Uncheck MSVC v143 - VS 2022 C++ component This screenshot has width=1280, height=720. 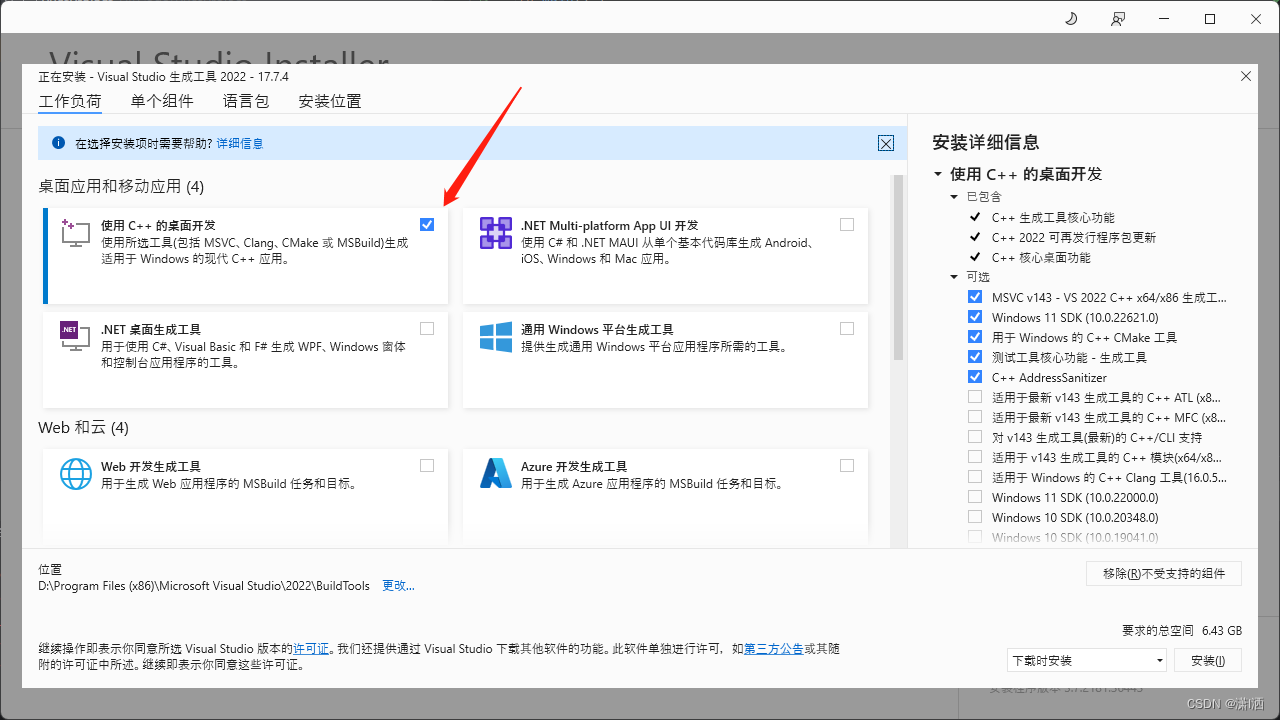975,297
